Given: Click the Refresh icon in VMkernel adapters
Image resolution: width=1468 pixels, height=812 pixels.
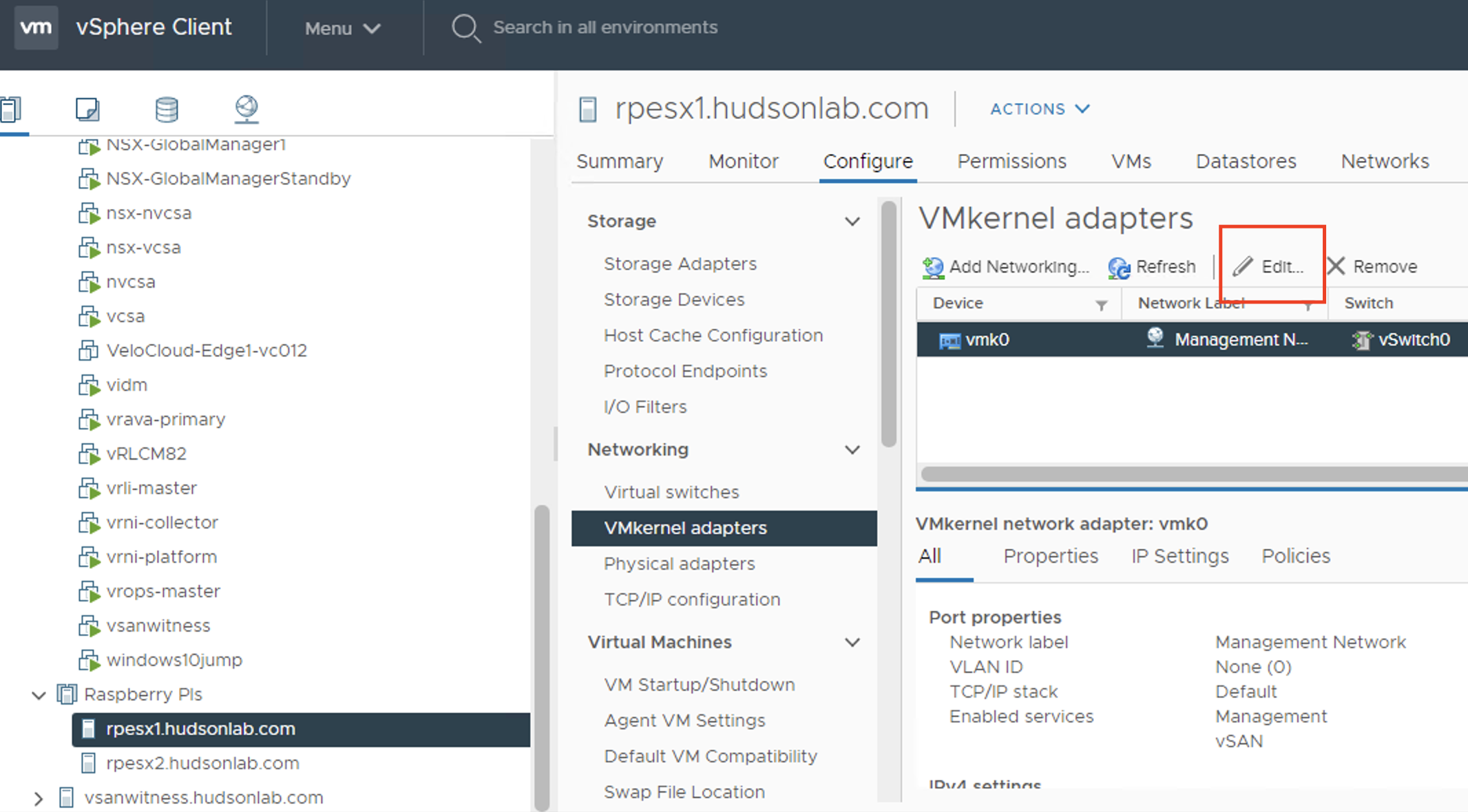Looking at the screenshot, I should tap(1119, 267).
